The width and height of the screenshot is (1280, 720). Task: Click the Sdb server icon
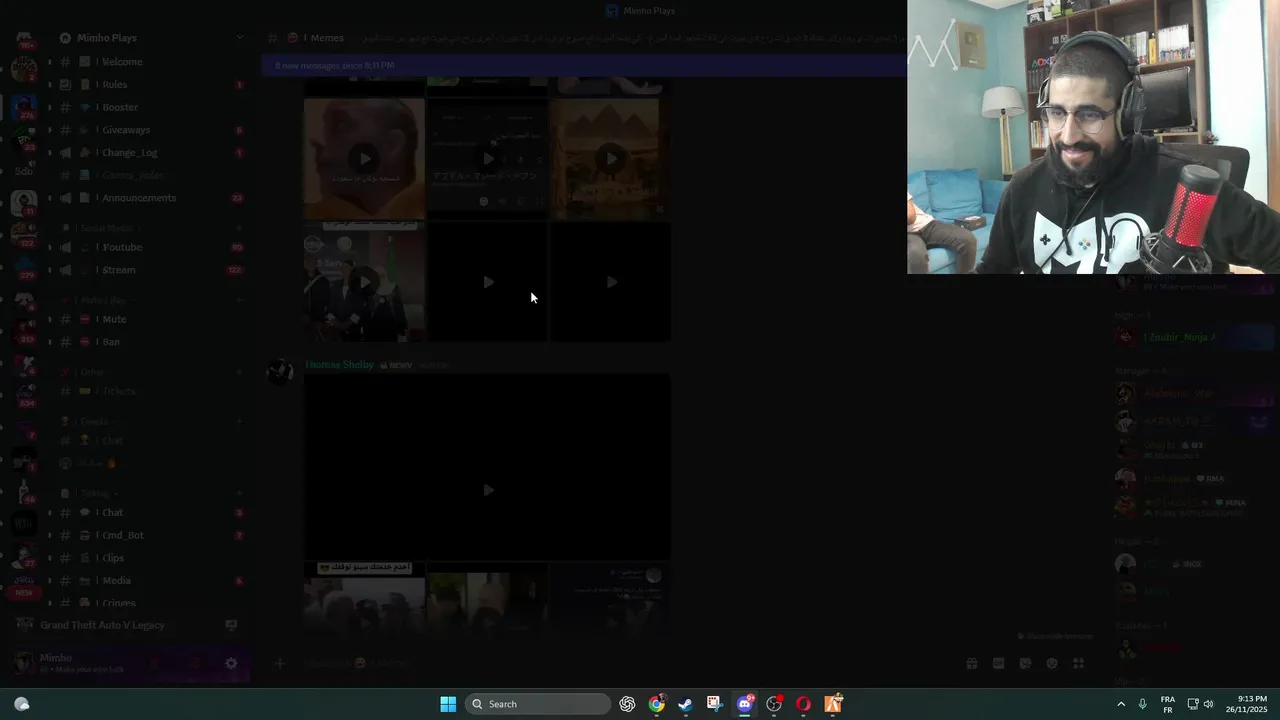24,171
